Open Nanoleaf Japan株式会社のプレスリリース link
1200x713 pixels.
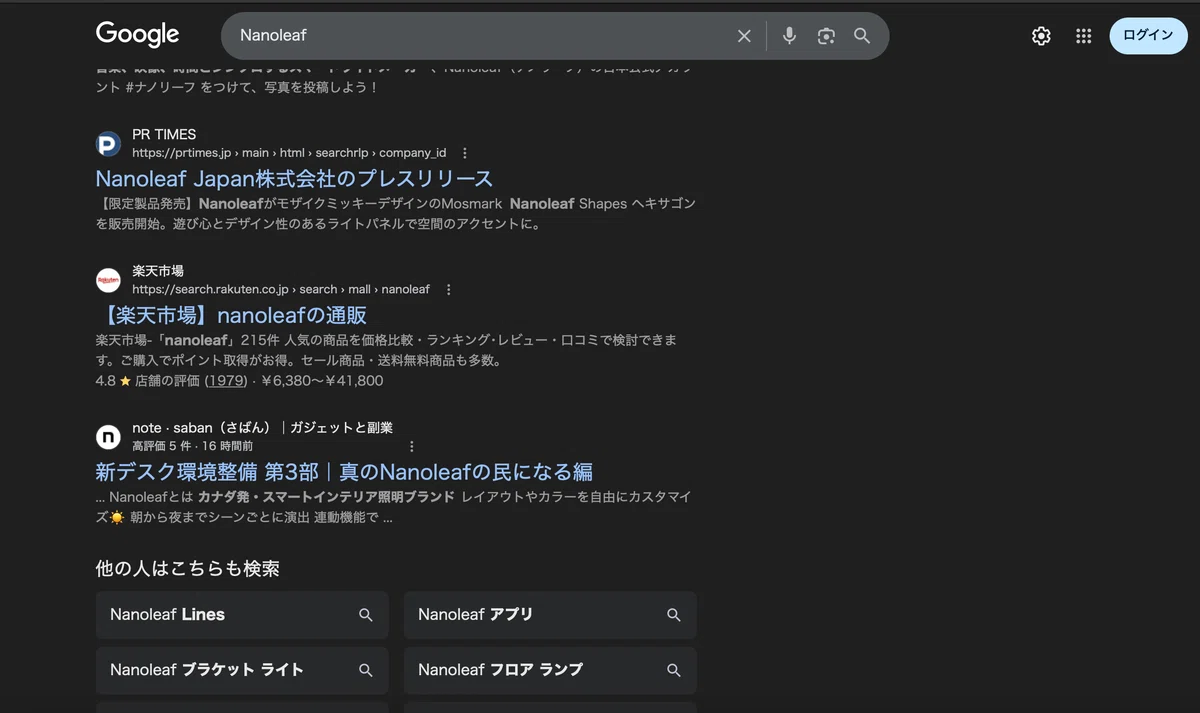pyautogui.click(x=294, y=179)
